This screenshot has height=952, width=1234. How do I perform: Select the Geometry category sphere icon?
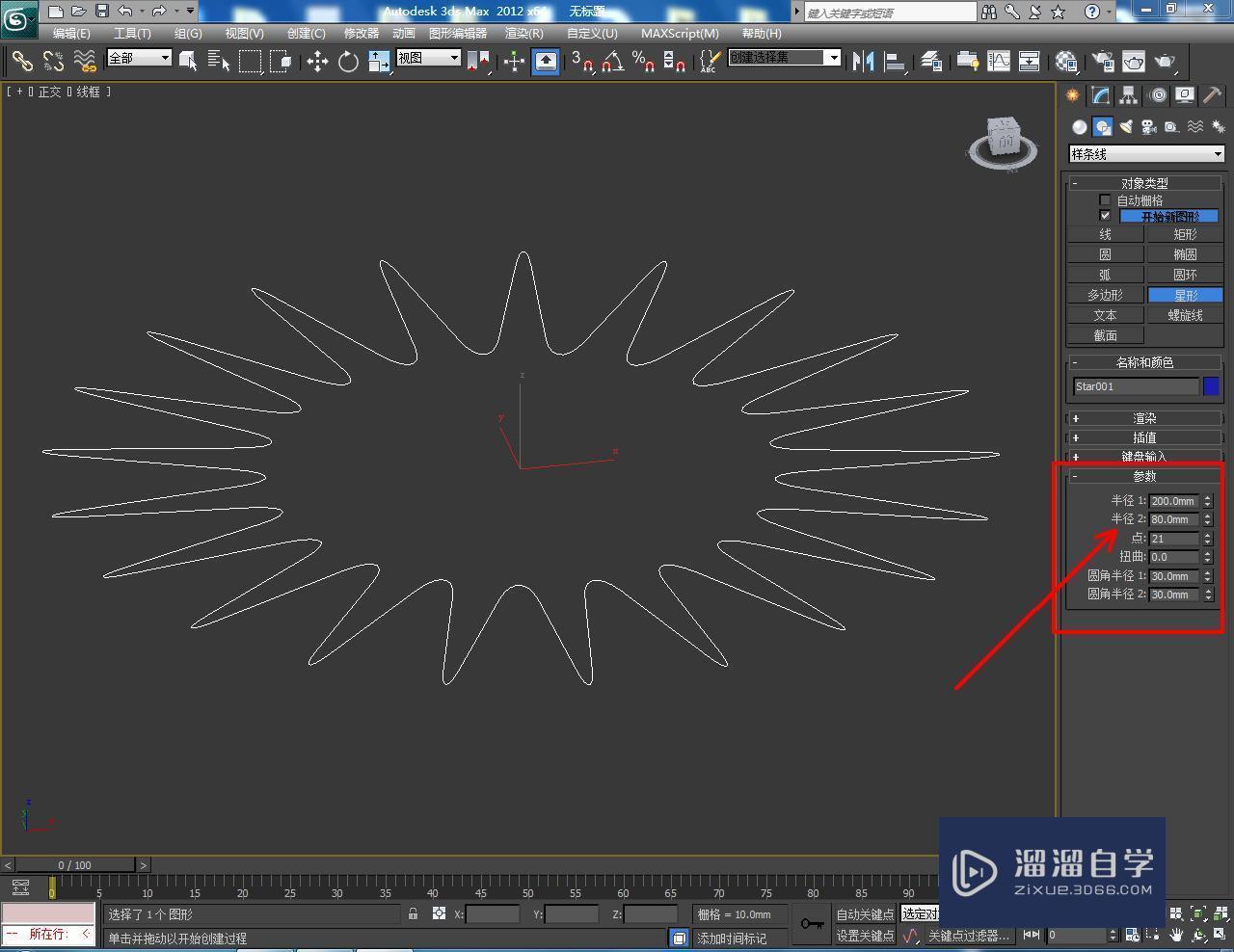[x=1080, y=126]
